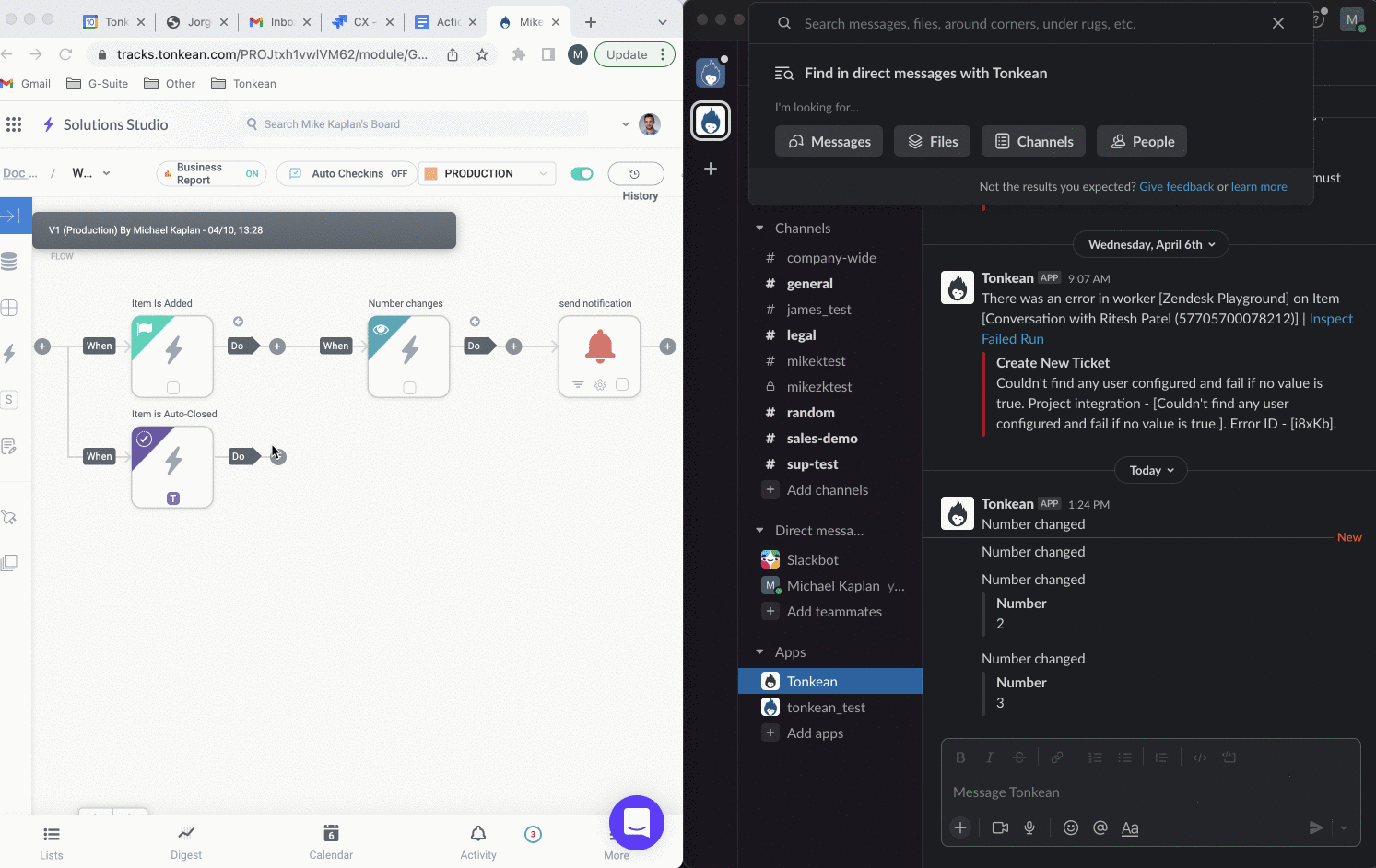Open the Intercom chat bubble
Viewport: 1376px width, 868px height.
click(x=636, y=822)
